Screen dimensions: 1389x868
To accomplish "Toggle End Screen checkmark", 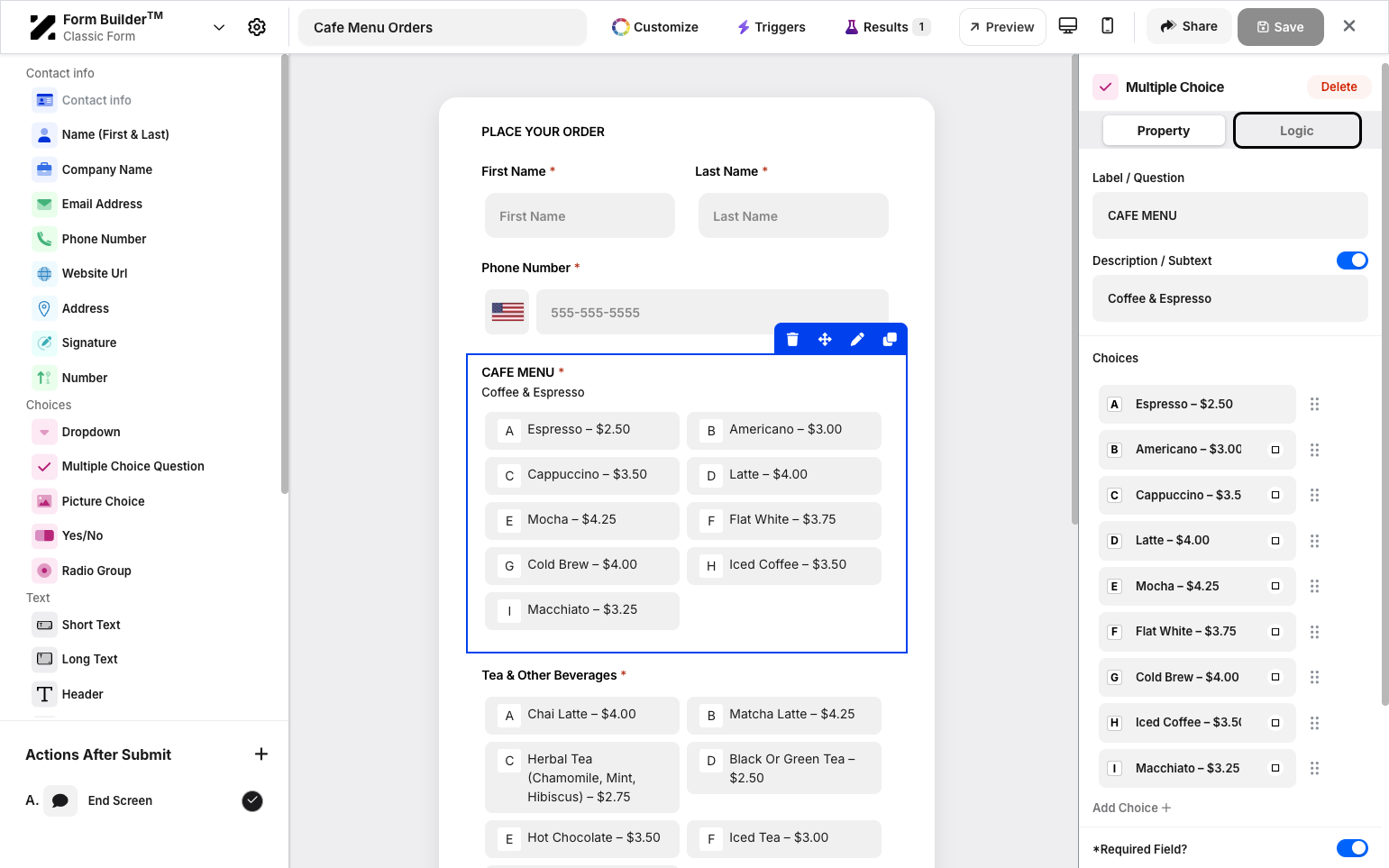I will tap(252, 800).
